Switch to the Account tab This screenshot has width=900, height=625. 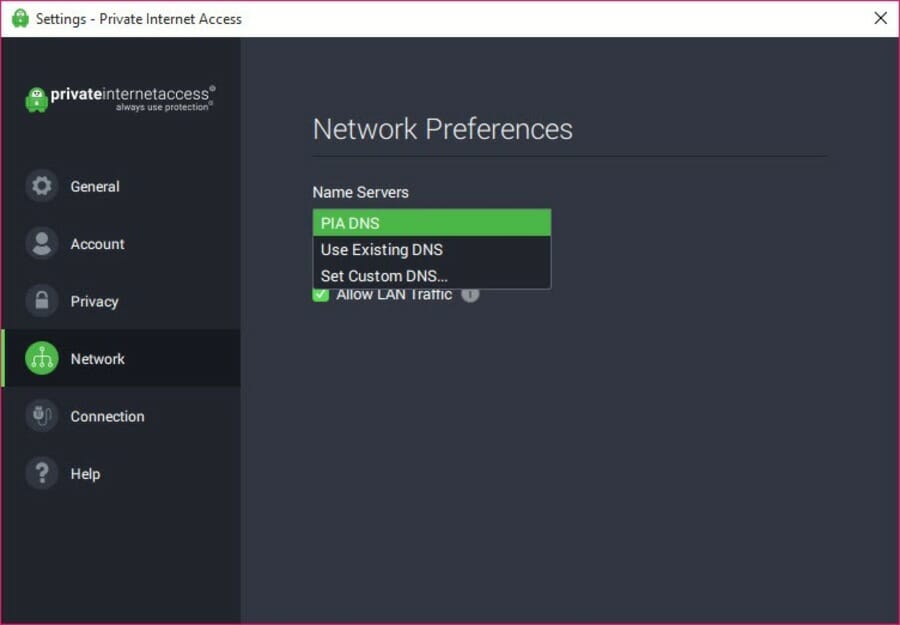(121, 243)
